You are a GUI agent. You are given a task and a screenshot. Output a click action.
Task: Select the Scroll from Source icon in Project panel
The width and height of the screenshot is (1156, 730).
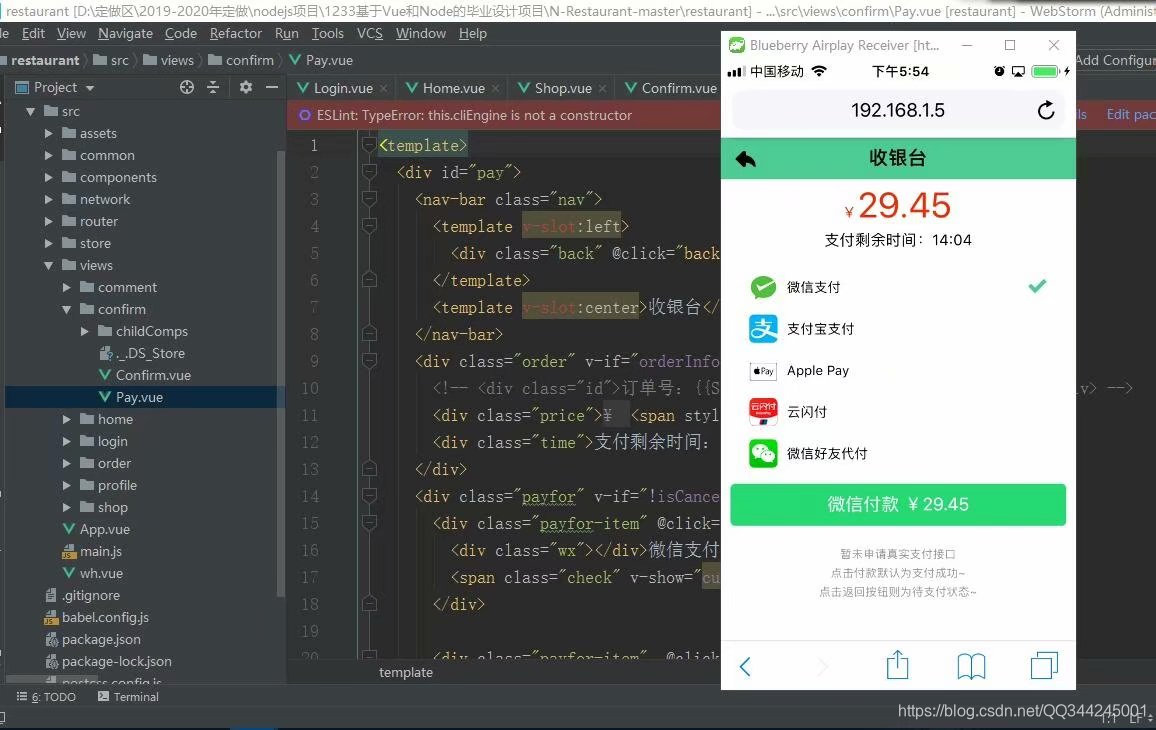(186, 87)
